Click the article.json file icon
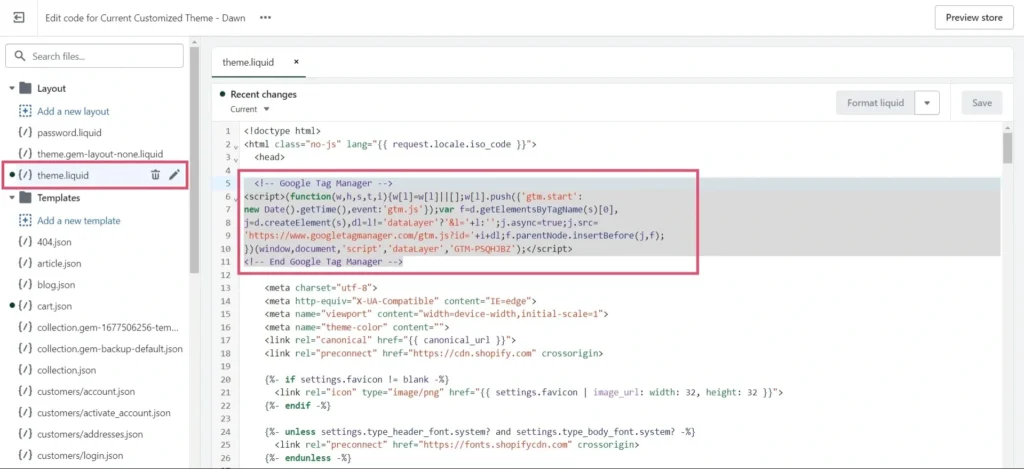This screenshot has width=1024, height=469. pyautogui.click(x=25, y=263)
